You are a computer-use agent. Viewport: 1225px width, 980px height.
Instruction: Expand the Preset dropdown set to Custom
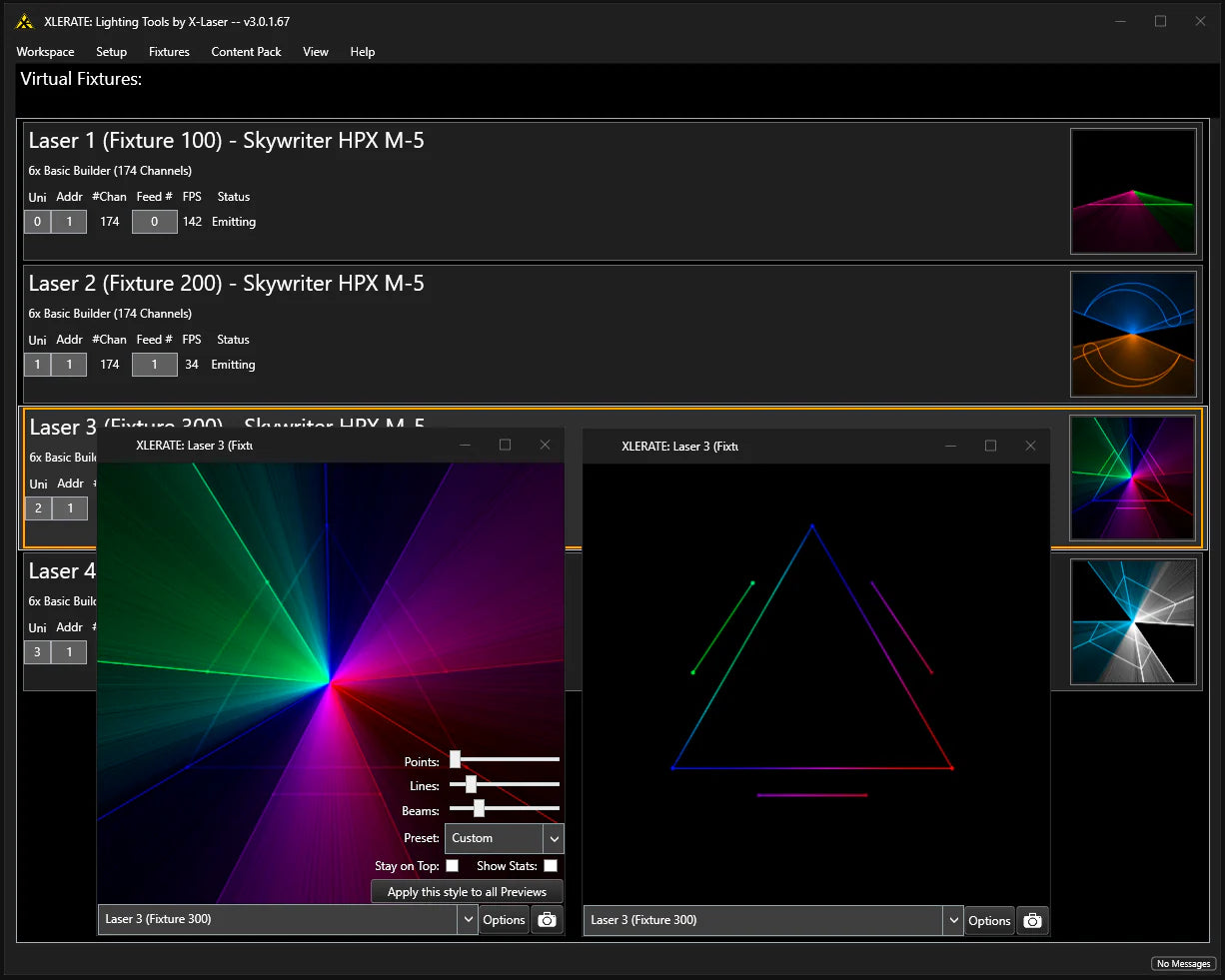coord(554,838)
